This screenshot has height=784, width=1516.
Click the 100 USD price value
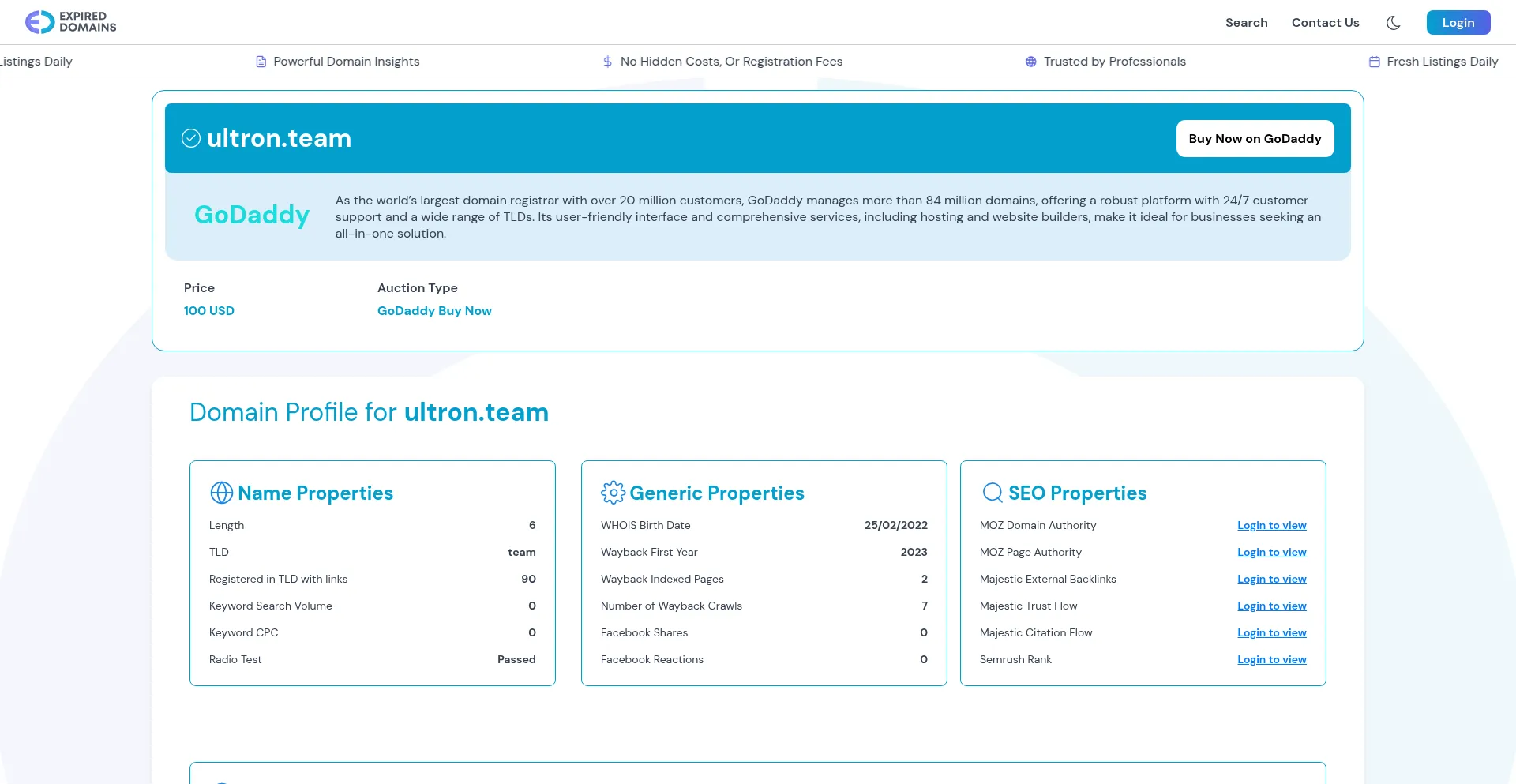(209, 311)
